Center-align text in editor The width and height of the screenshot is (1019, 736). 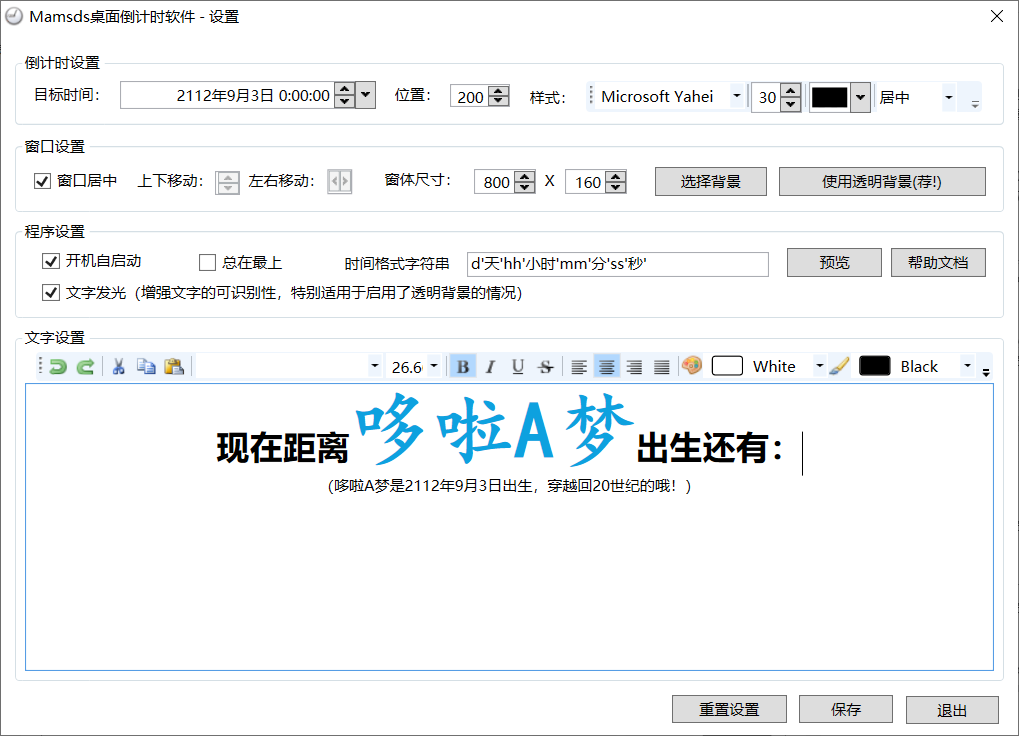tap(606, 366)
